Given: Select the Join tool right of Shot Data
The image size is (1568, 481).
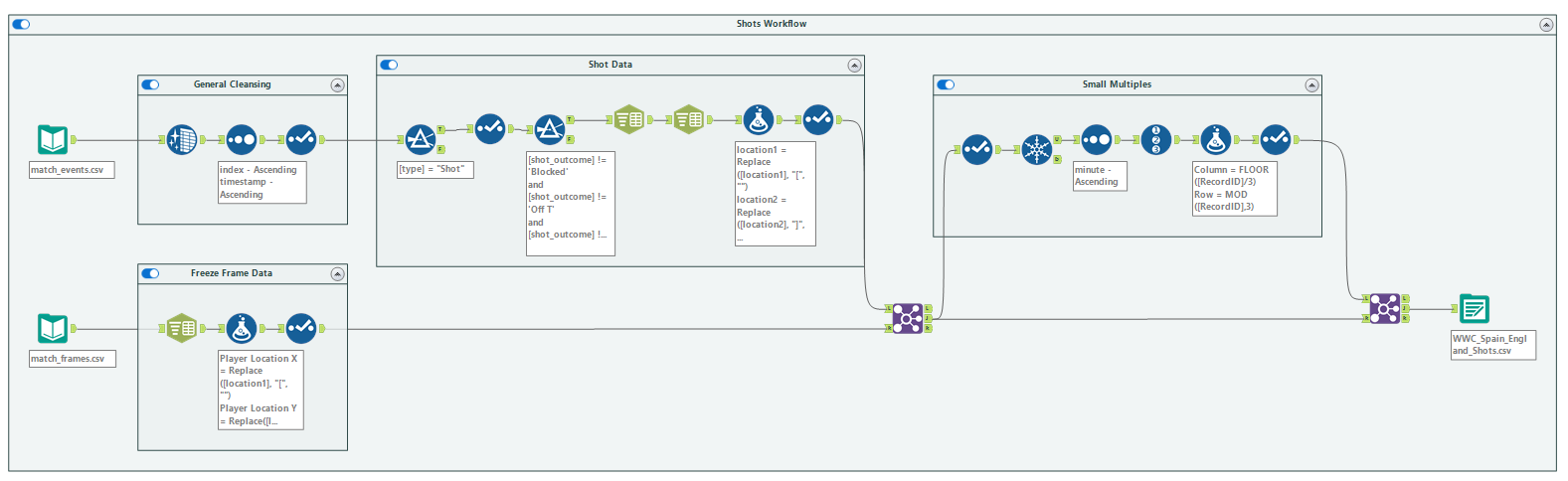Looking at the screenshot, I should tap(907, 318).
